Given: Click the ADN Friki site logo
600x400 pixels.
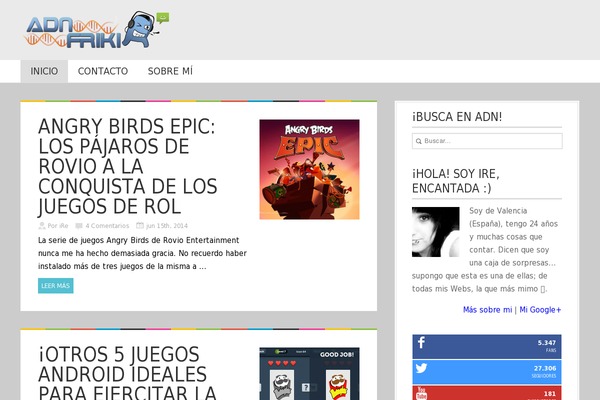Looking at the screenshot, I should click(x=96, y=30).
